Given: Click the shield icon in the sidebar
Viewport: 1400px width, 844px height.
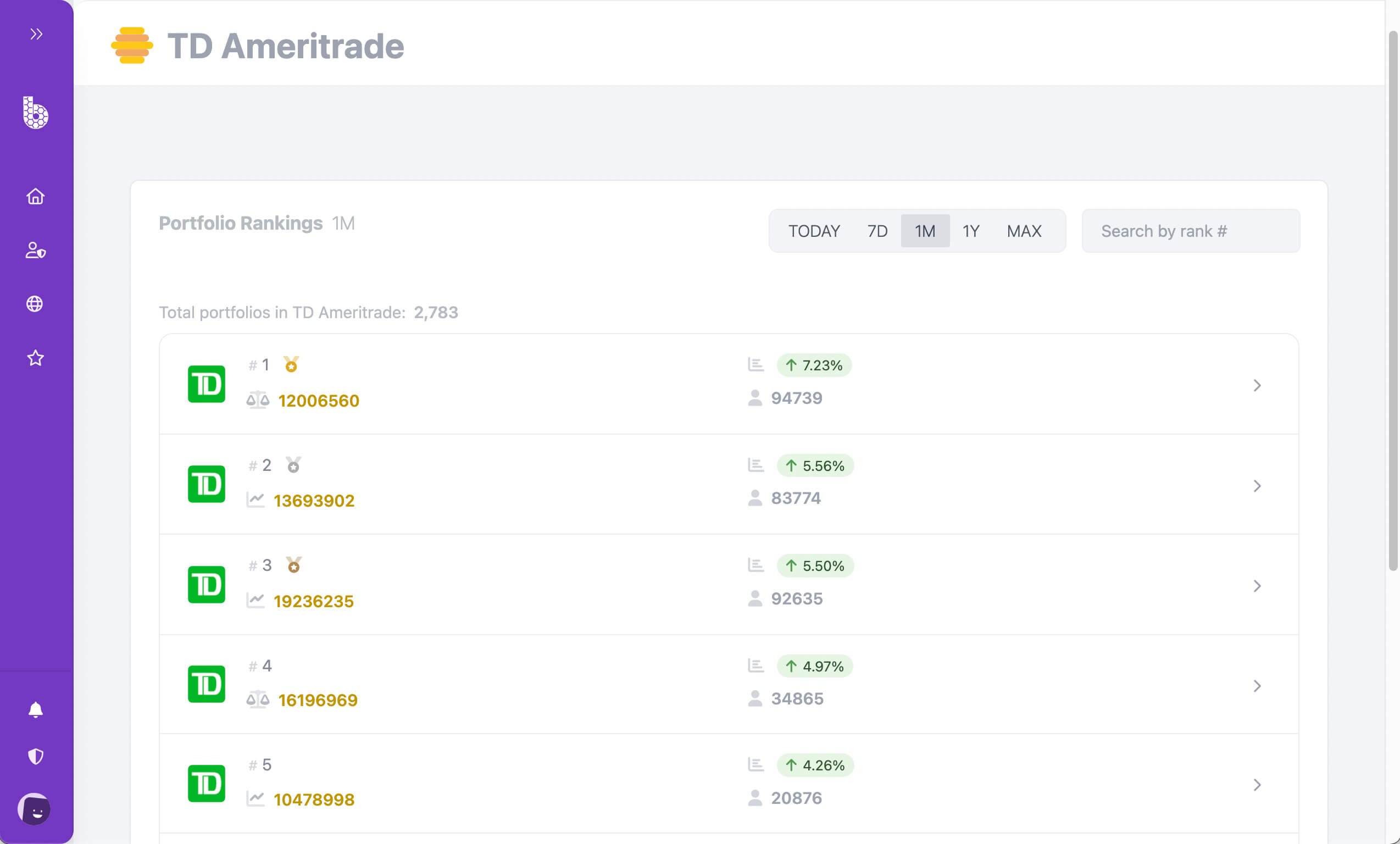Looking at the screenshot, I should pyautogui.click(x=35, y=756).
